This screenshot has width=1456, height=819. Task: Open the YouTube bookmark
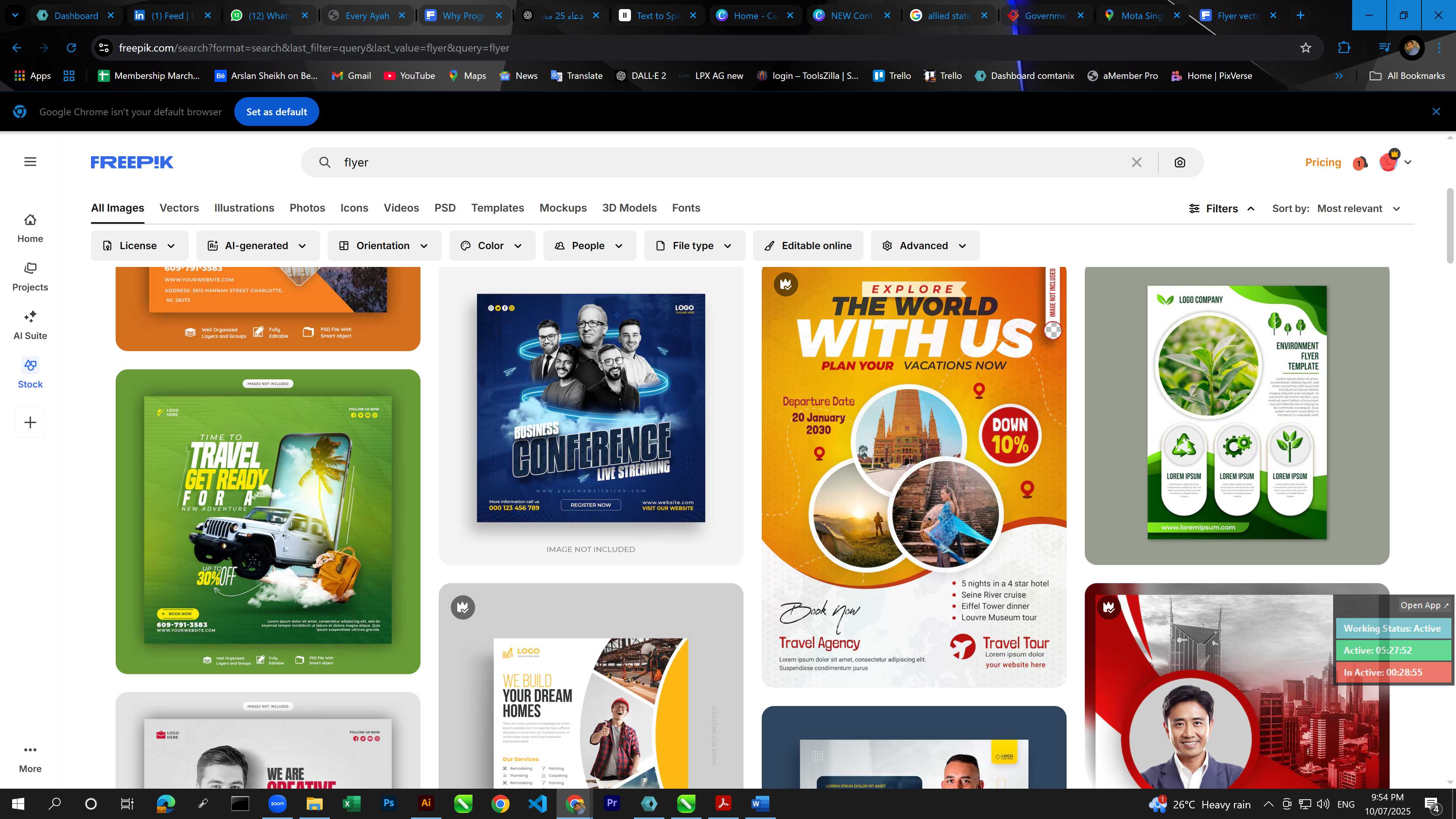[x=409, y=76]
